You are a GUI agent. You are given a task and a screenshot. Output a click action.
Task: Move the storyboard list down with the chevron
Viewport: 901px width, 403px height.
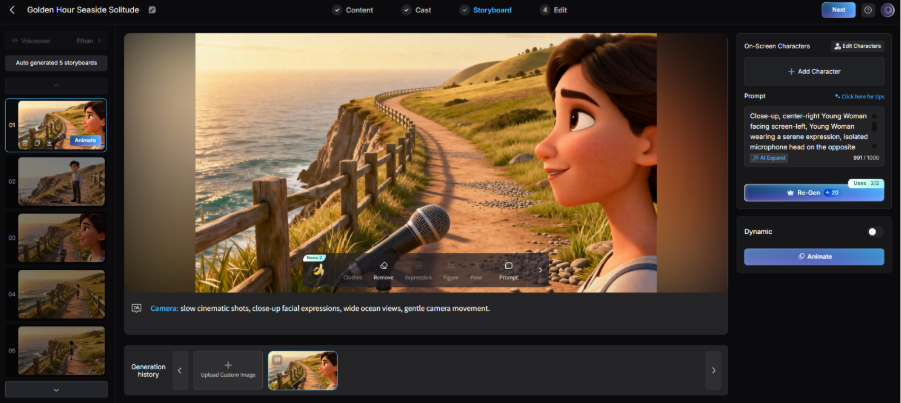click(x=56, y=389)
